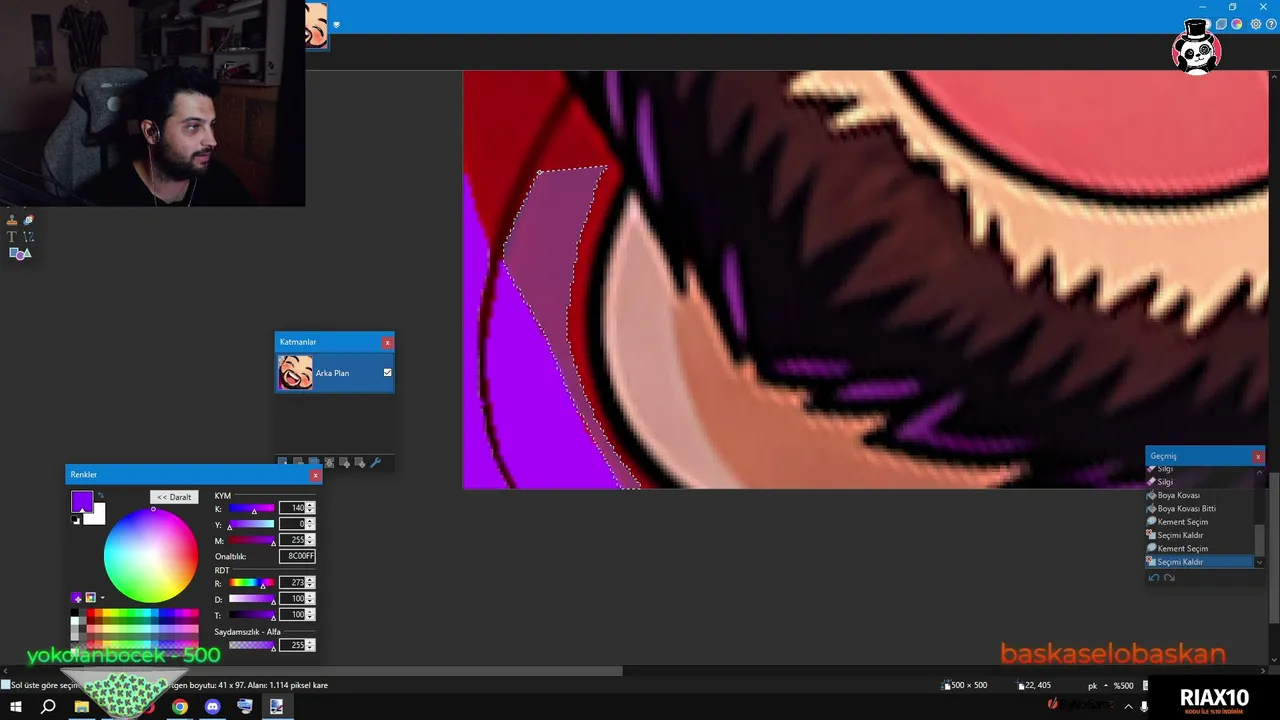Click the merge layer down icon
The image size is (1280, 720).
(329, 463)
